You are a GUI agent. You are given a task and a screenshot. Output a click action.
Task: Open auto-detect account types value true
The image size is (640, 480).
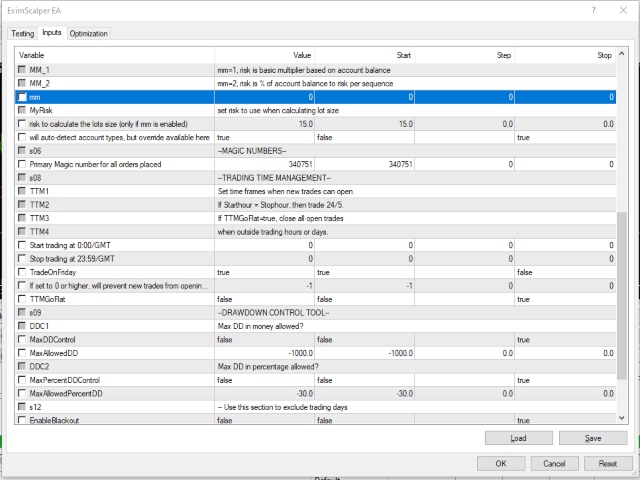pyautogui.click(x=264, y=137)
